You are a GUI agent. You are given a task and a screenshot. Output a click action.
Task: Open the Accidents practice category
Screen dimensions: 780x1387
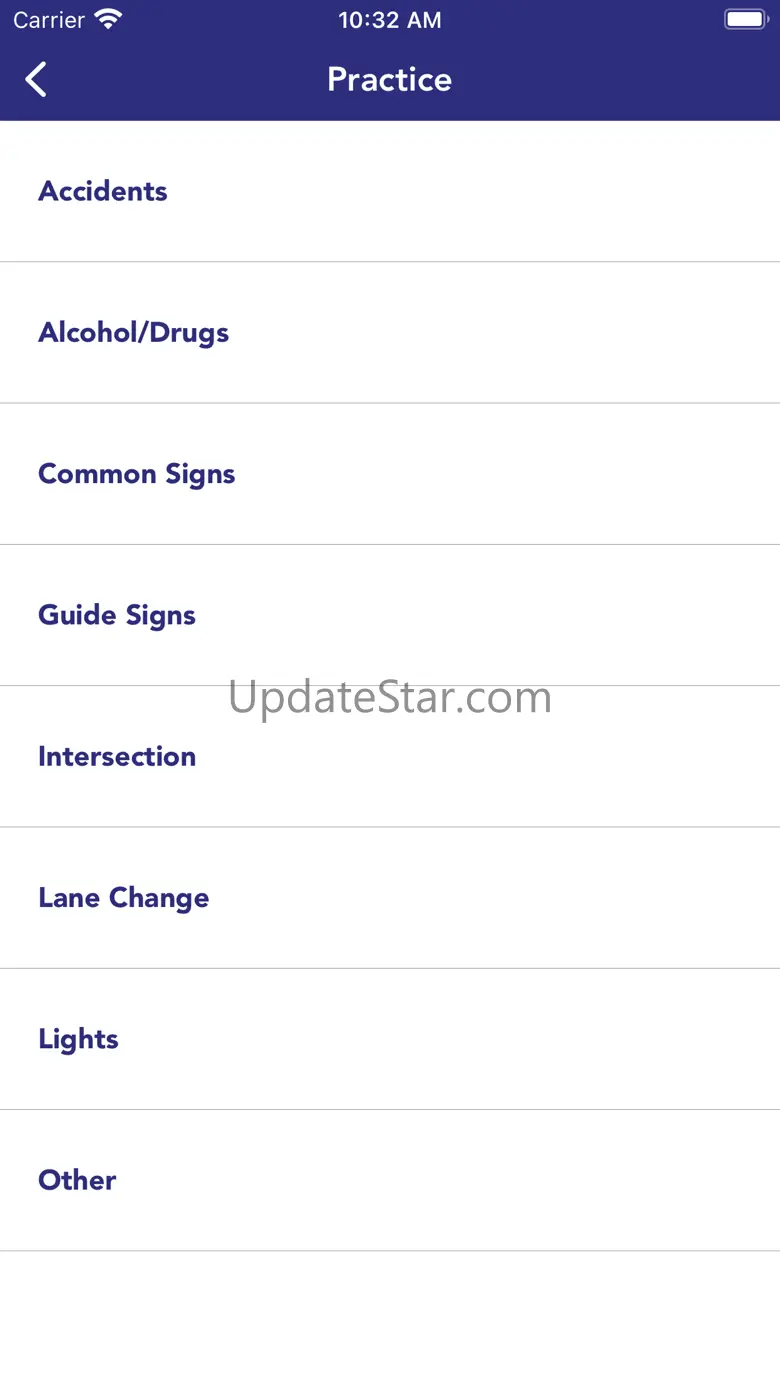[x=103, y=191]
